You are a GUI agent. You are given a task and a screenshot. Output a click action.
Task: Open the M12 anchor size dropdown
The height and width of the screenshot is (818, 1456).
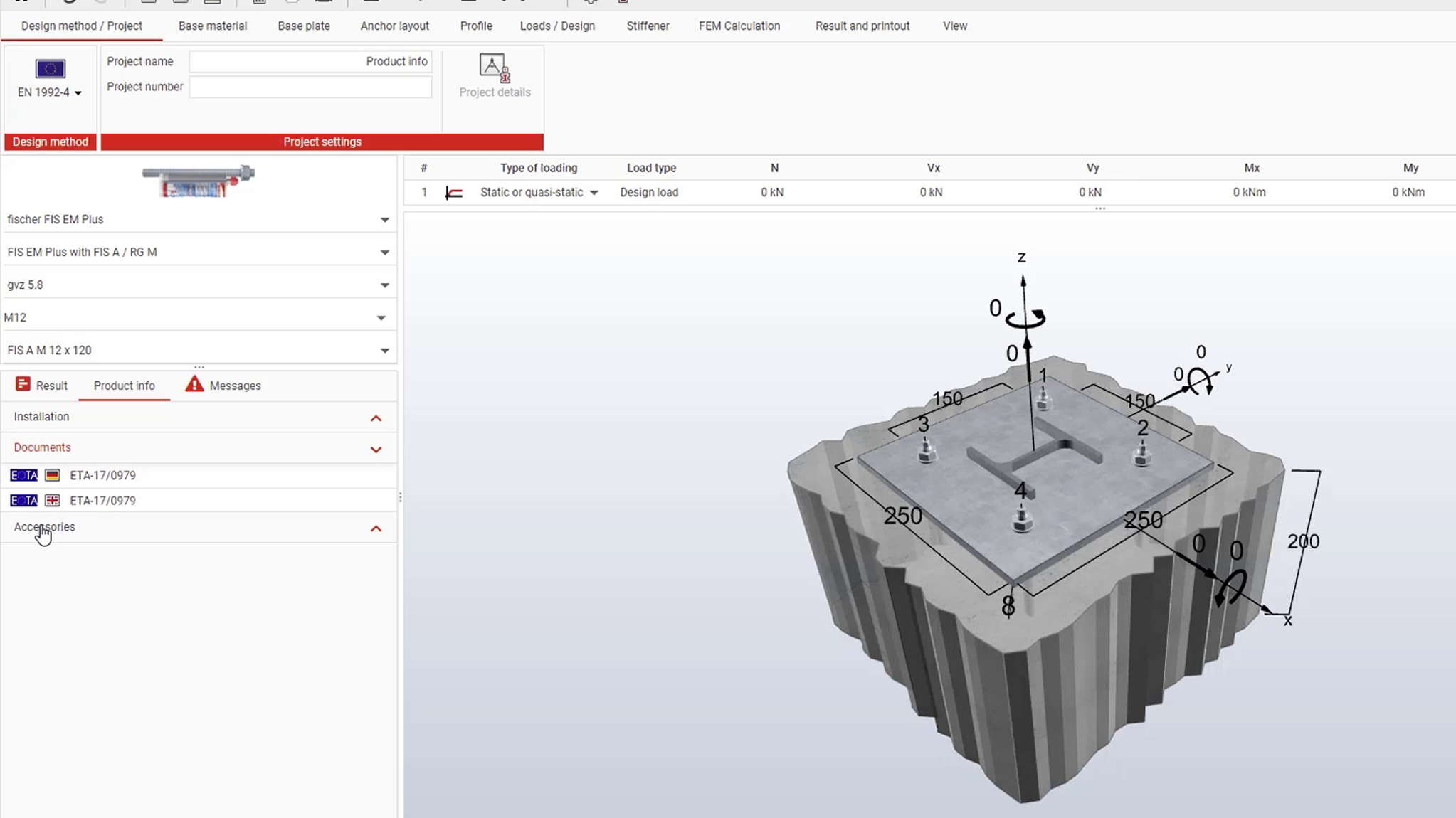pos(381,317)
